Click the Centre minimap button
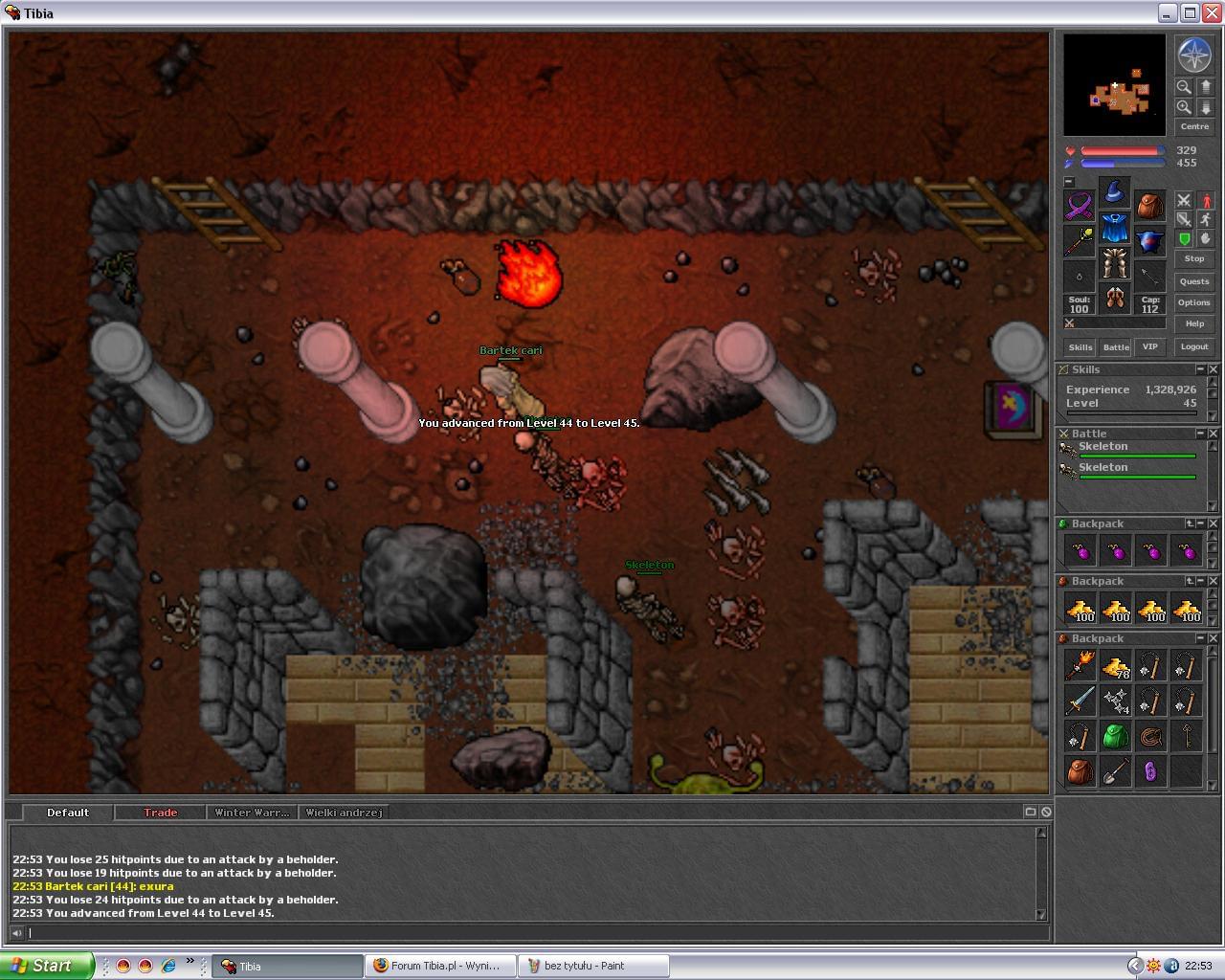This screenshot has width=1225, height=980. coord(1194,126)
